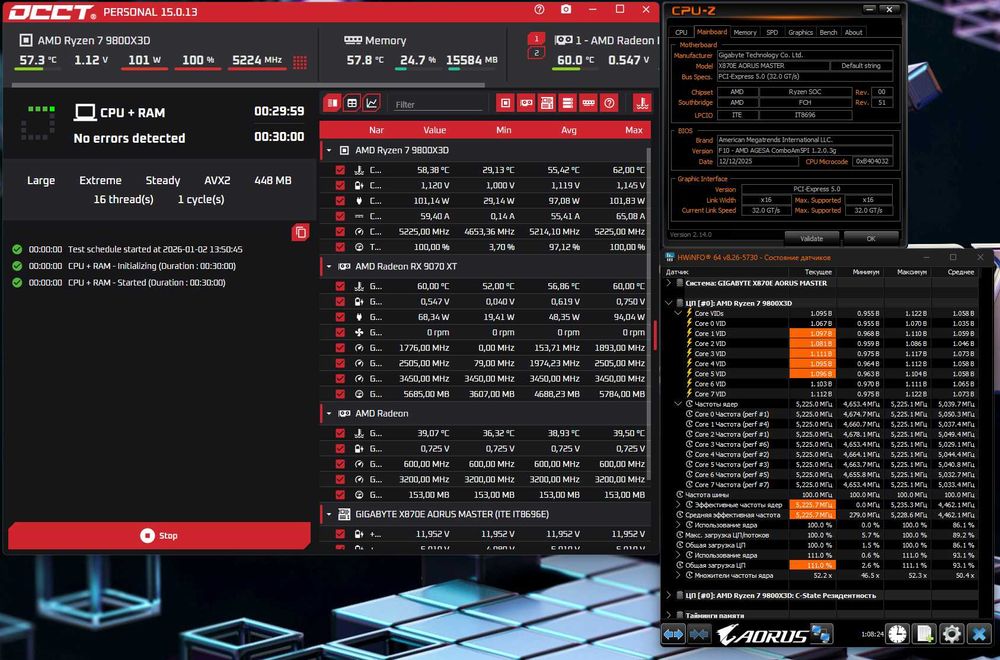Screen dimensions: 1000x660
Task: Open the Graphics tab in CPU-Z
Action: [800, 33]
